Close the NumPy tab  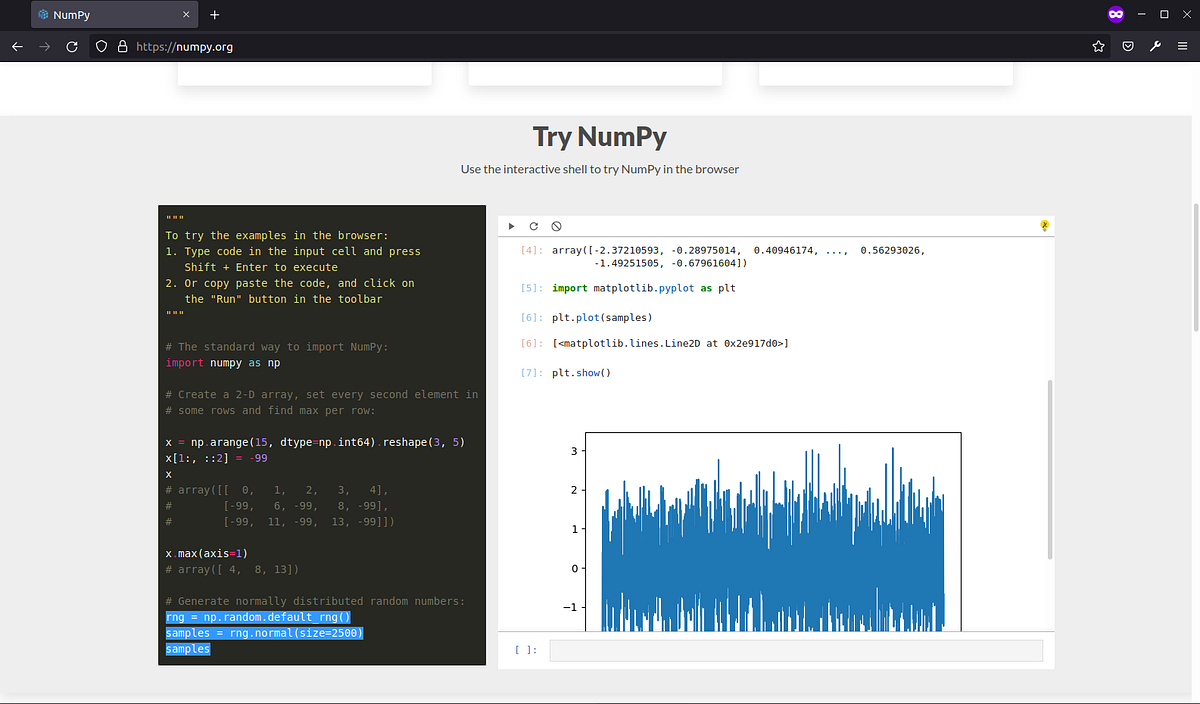click(x=186, y=15)
